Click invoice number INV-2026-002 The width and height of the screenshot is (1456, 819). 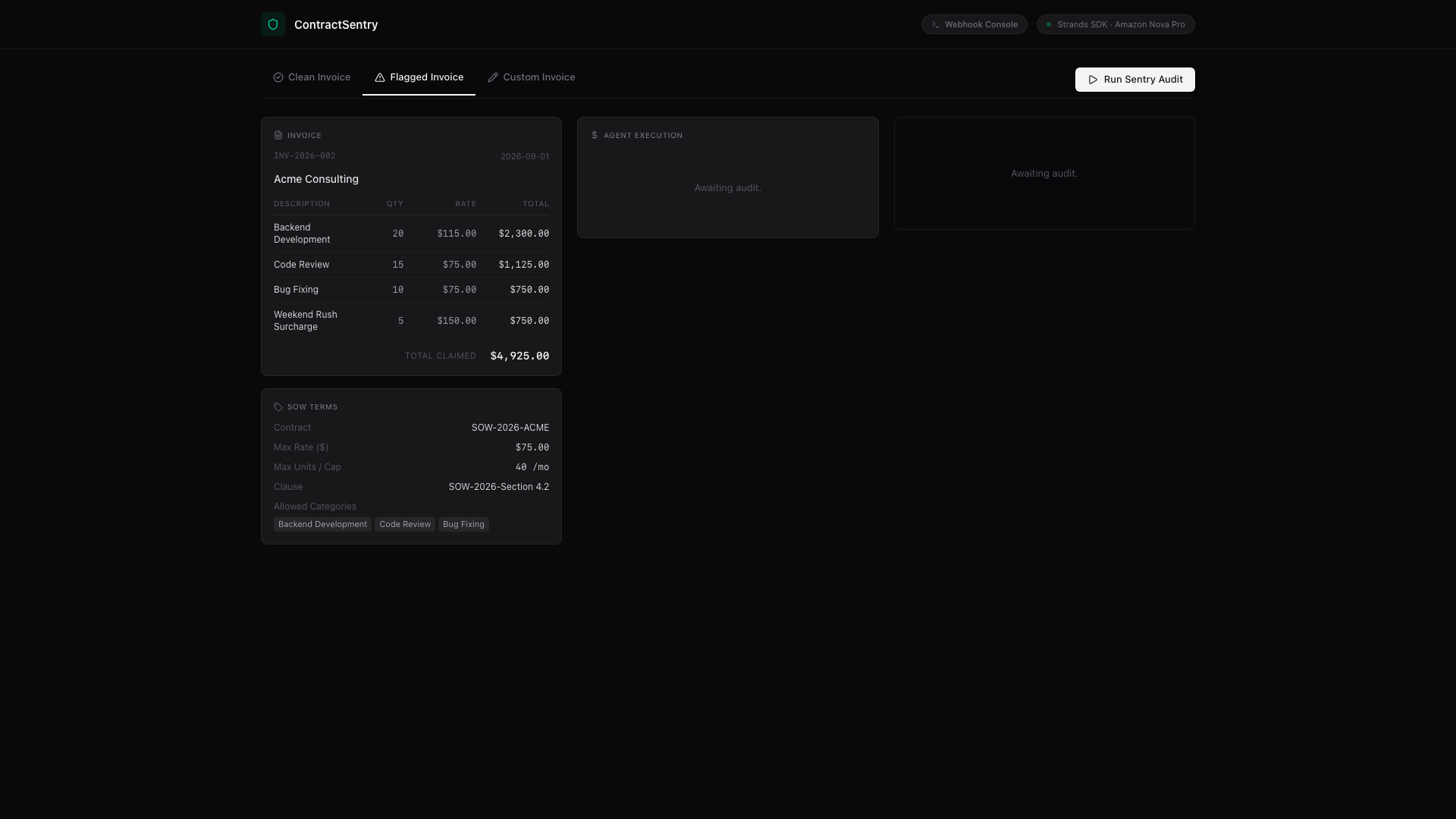(x=304, y=156)
